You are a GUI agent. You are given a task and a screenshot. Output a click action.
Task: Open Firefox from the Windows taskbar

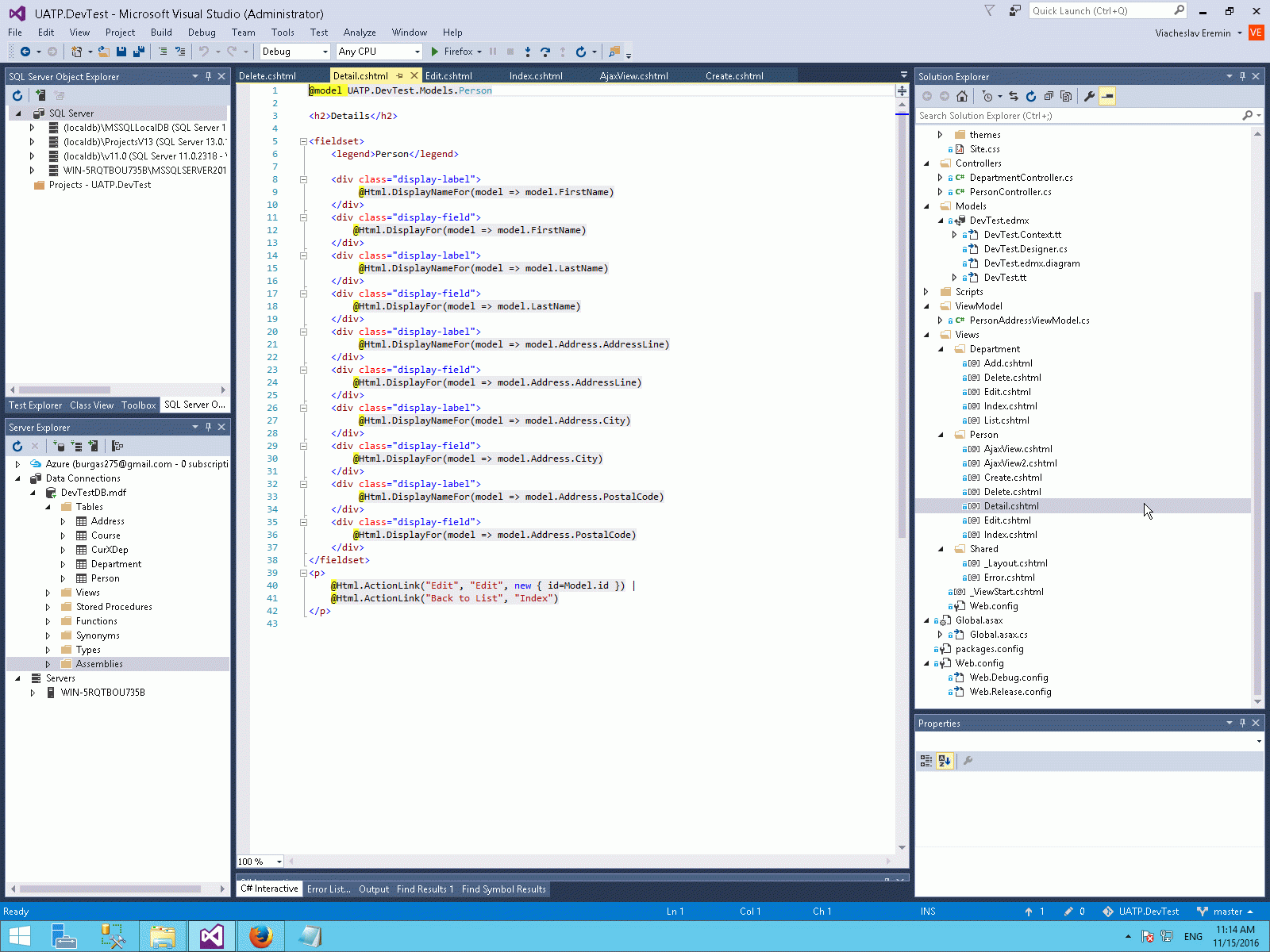[x=260, y=936]
